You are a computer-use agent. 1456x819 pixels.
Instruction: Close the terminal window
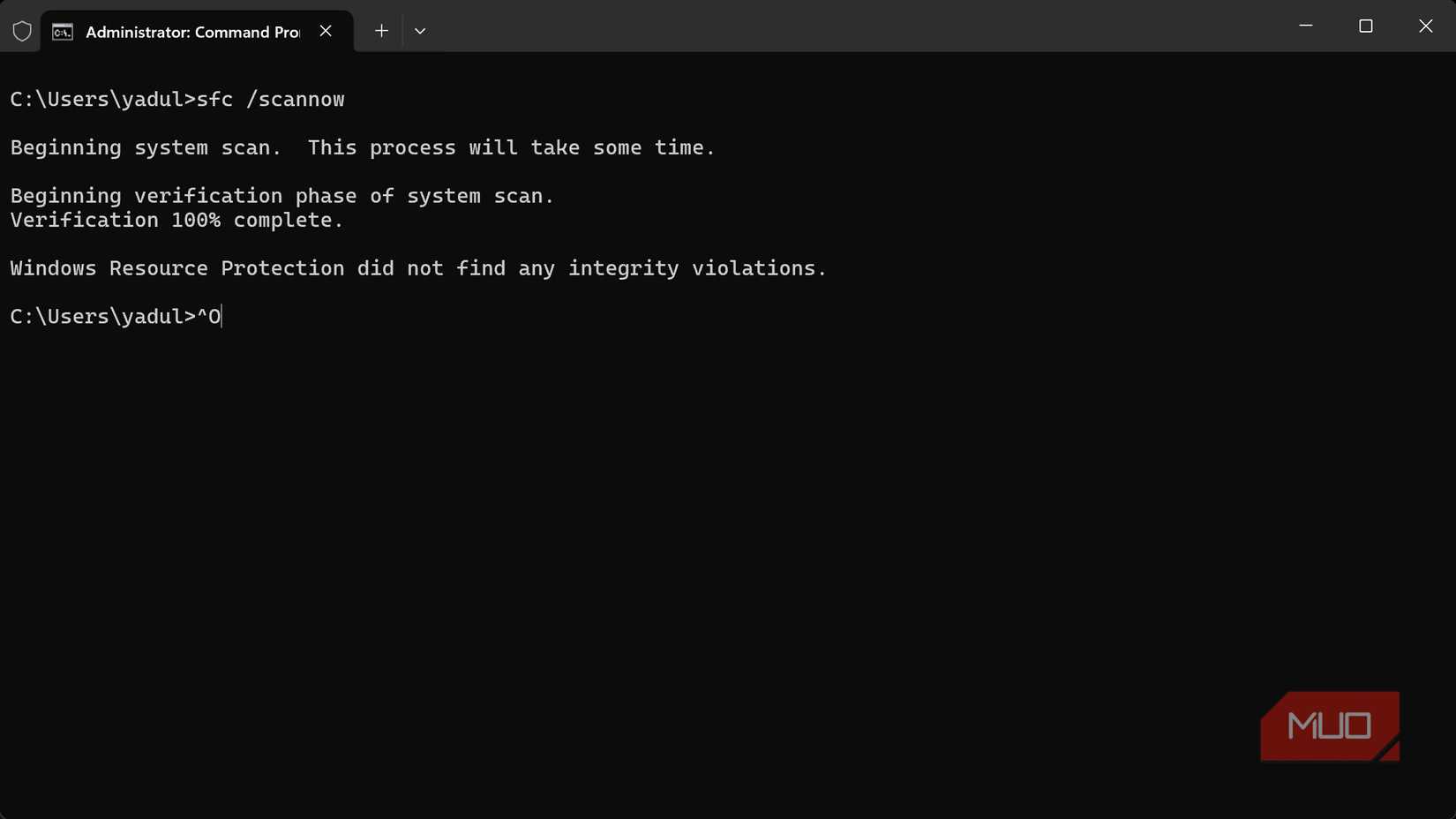1425,26
